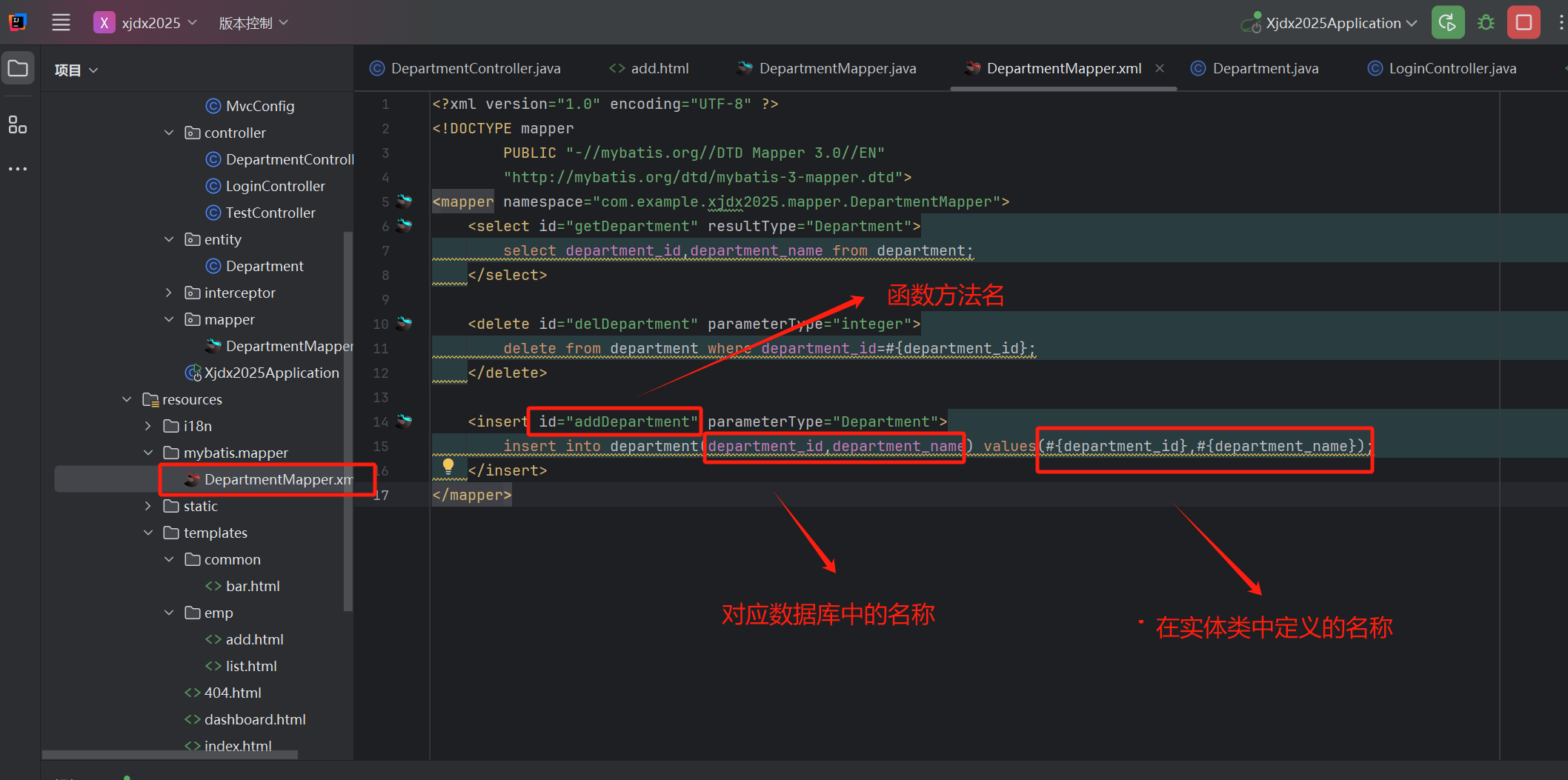
Task: Collapse the resources folder
Action: 127,399
